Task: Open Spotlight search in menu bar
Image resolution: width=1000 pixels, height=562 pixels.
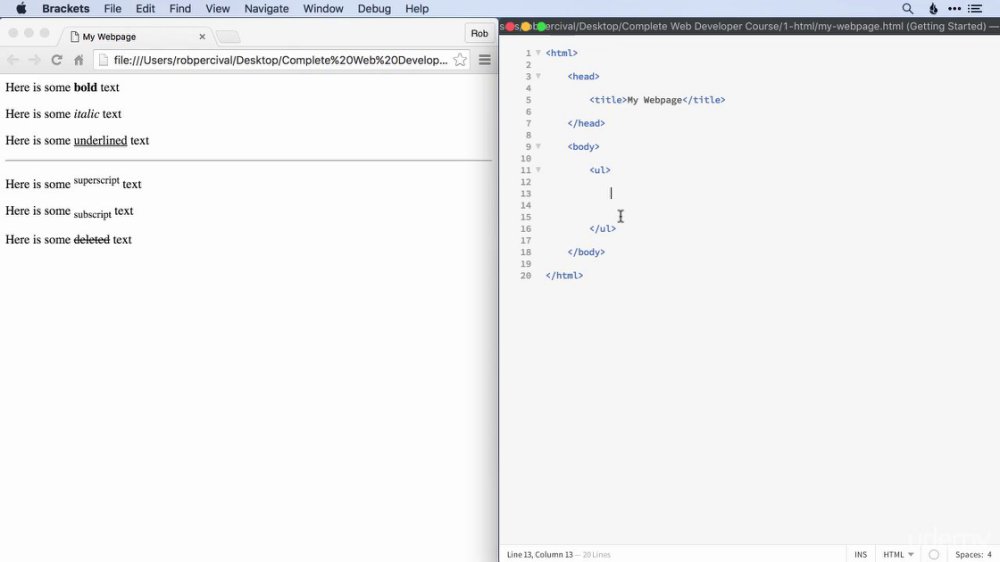Action: coord(908,9)
